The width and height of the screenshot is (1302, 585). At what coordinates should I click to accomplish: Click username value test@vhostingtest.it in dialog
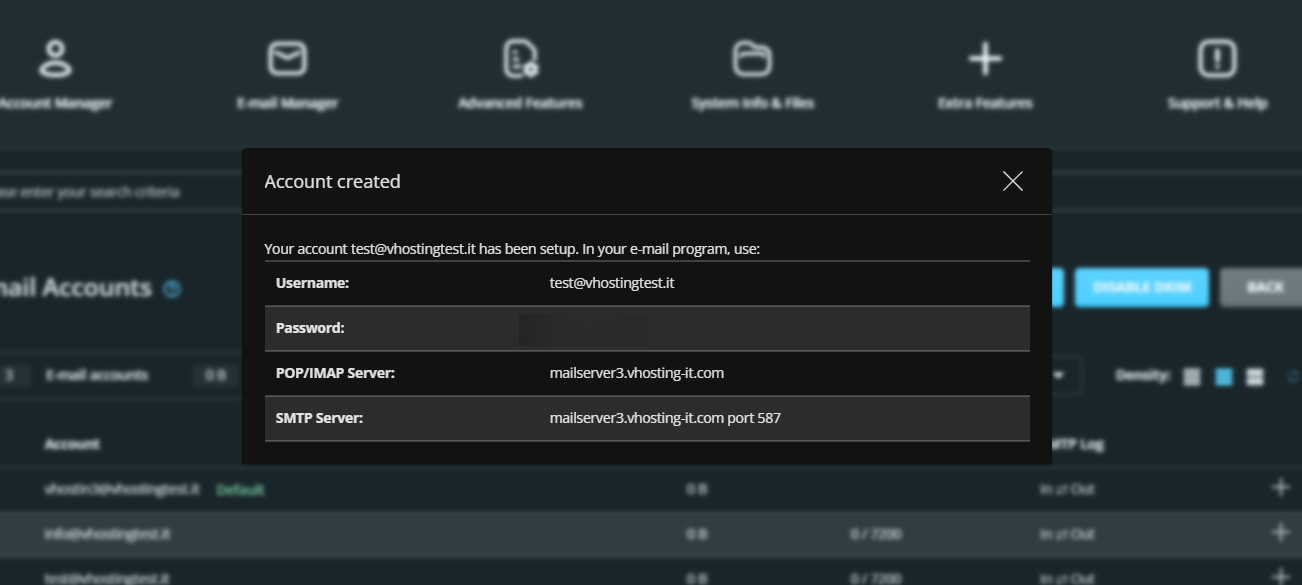612,283
